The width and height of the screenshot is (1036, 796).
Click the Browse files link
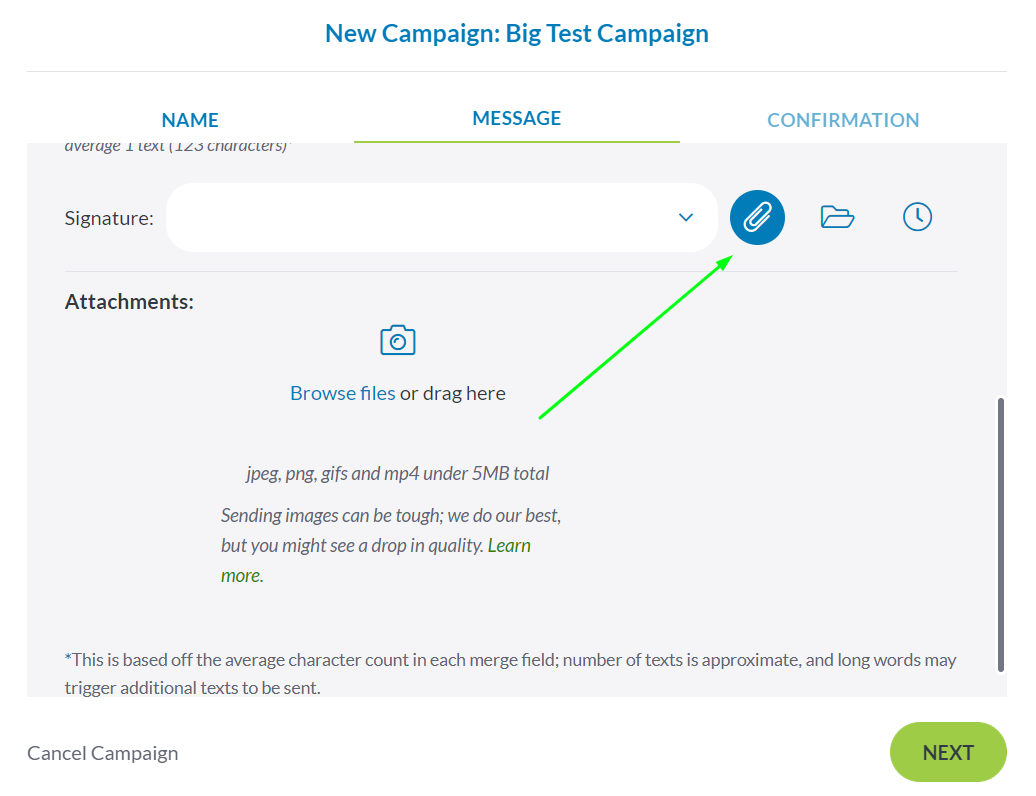[342, 393]
